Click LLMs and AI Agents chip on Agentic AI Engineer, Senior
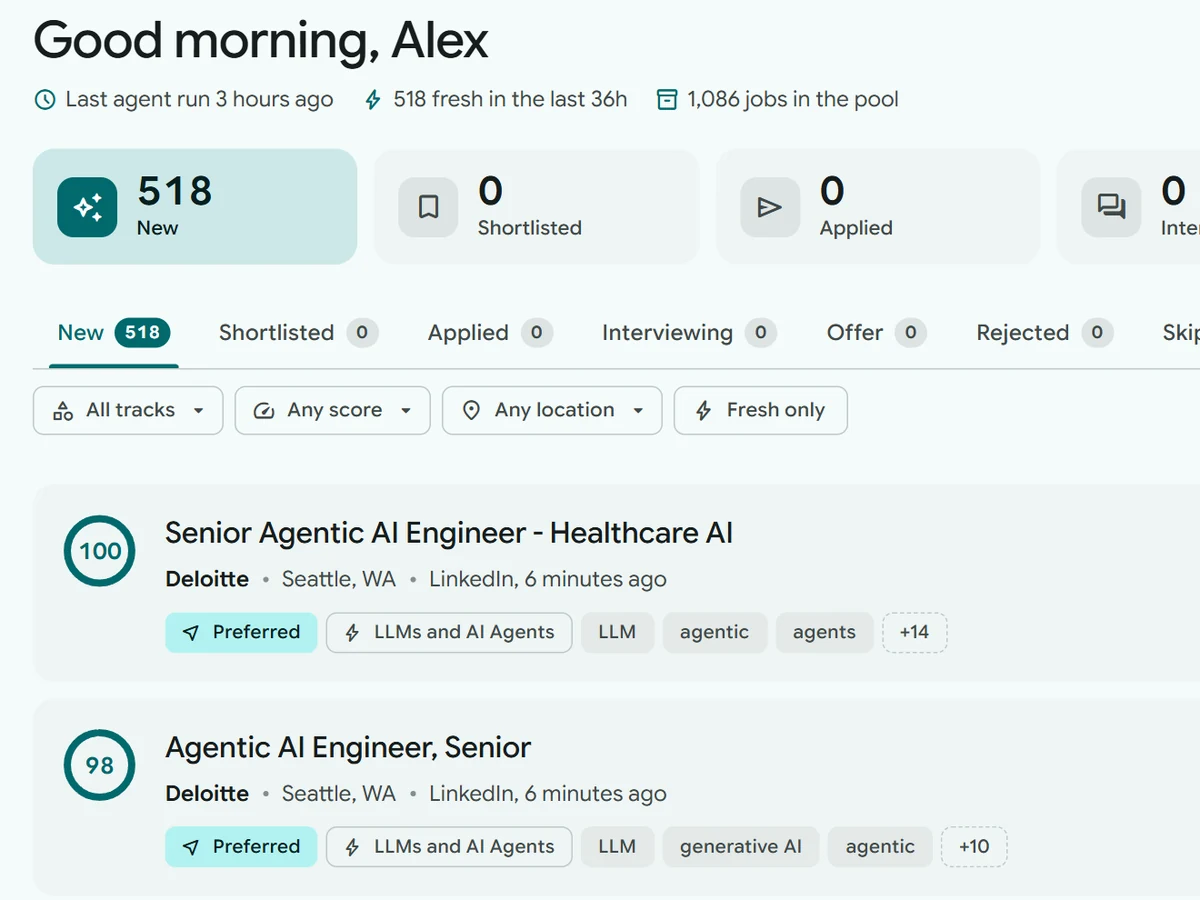Viewport: 1200px width, 900px height. point(449,846)
